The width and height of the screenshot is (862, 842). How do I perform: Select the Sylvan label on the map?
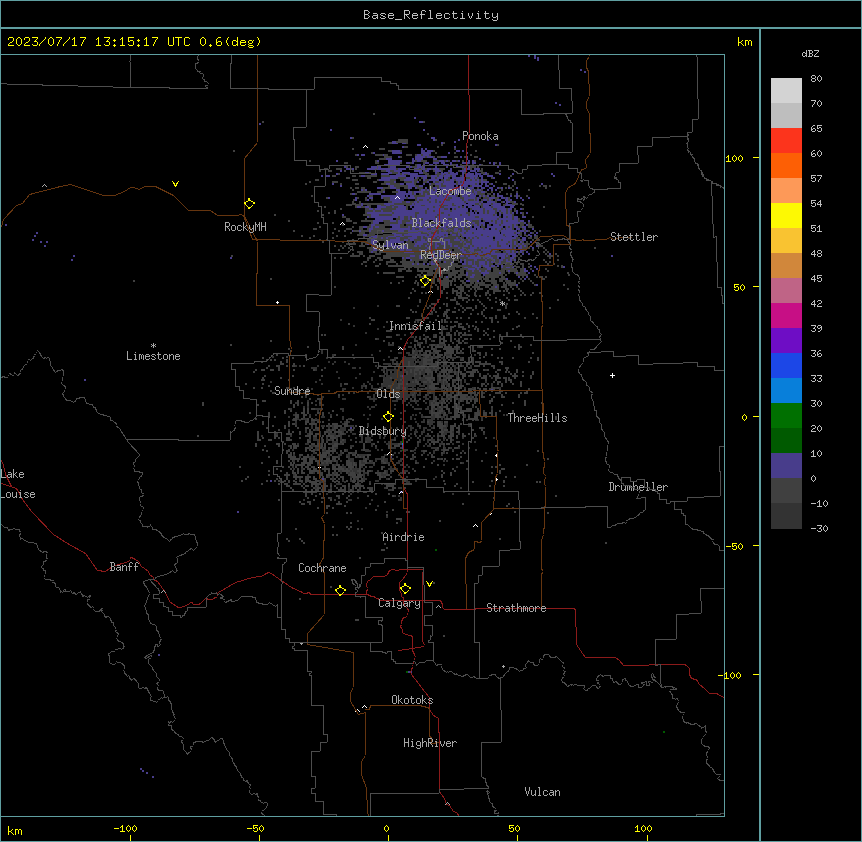click(390, 245)
